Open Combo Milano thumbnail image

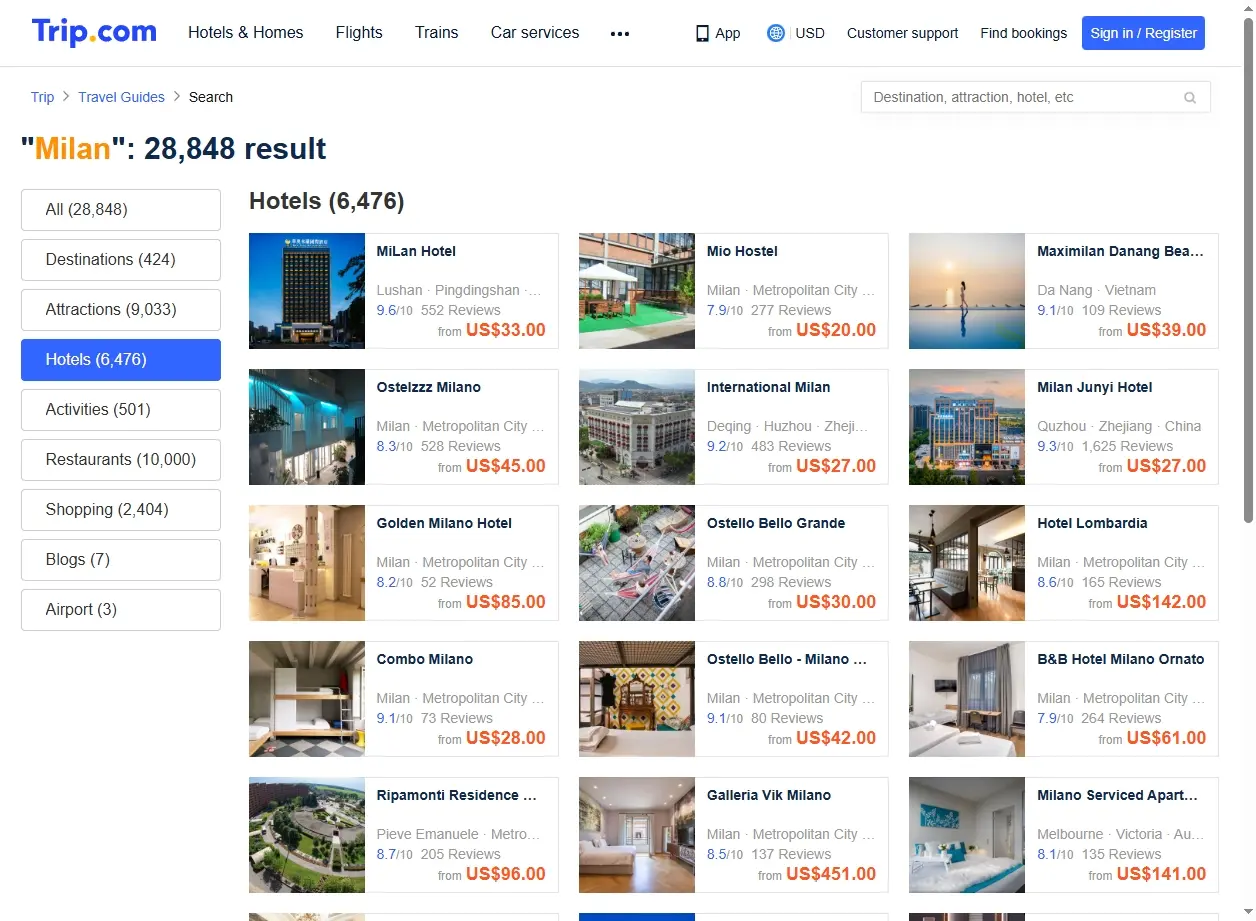tap(307, 699)
